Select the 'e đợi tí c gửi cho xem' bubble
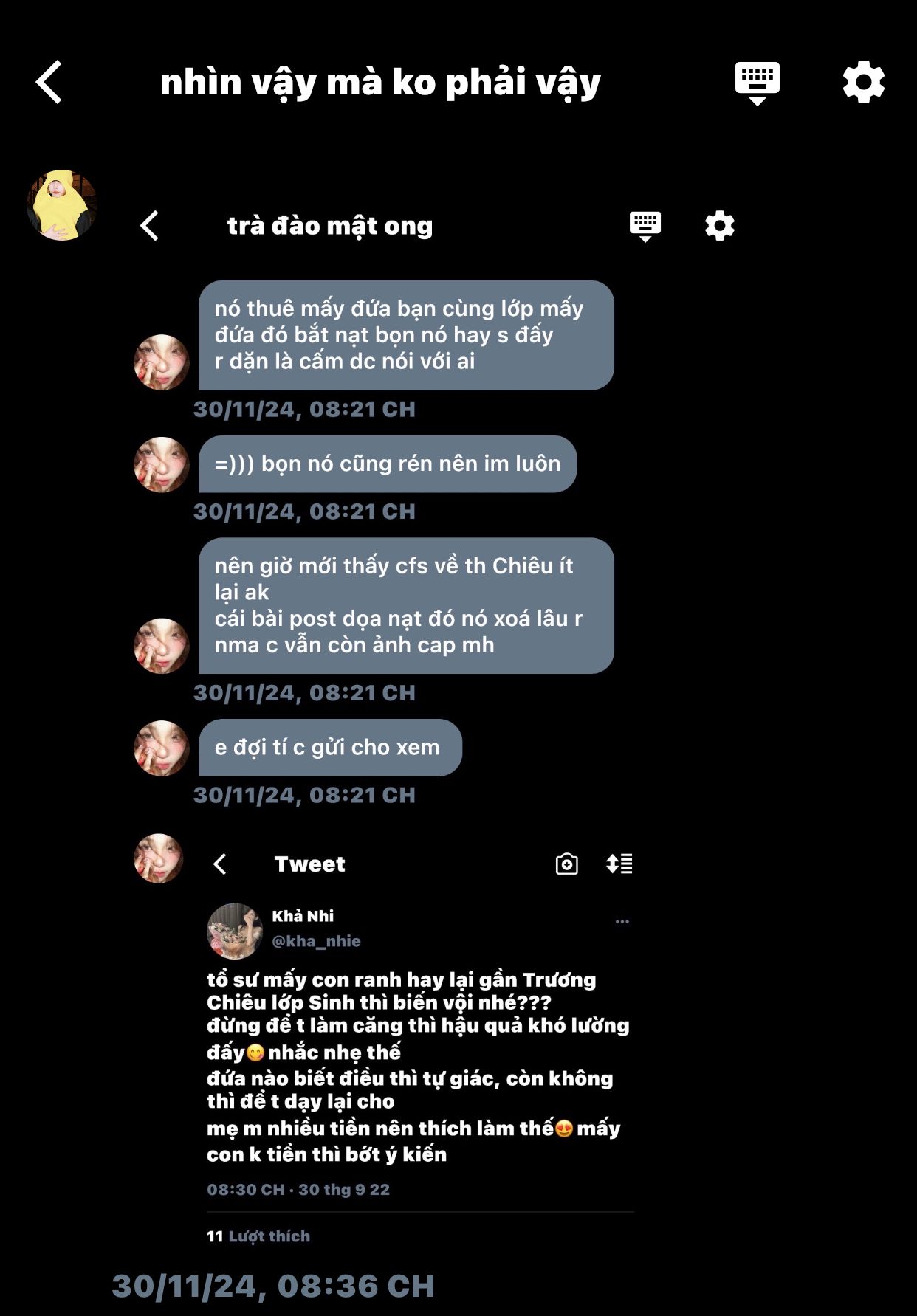Image resolution: width=917 pixels, height=1316 pixels. click(330, 748)
